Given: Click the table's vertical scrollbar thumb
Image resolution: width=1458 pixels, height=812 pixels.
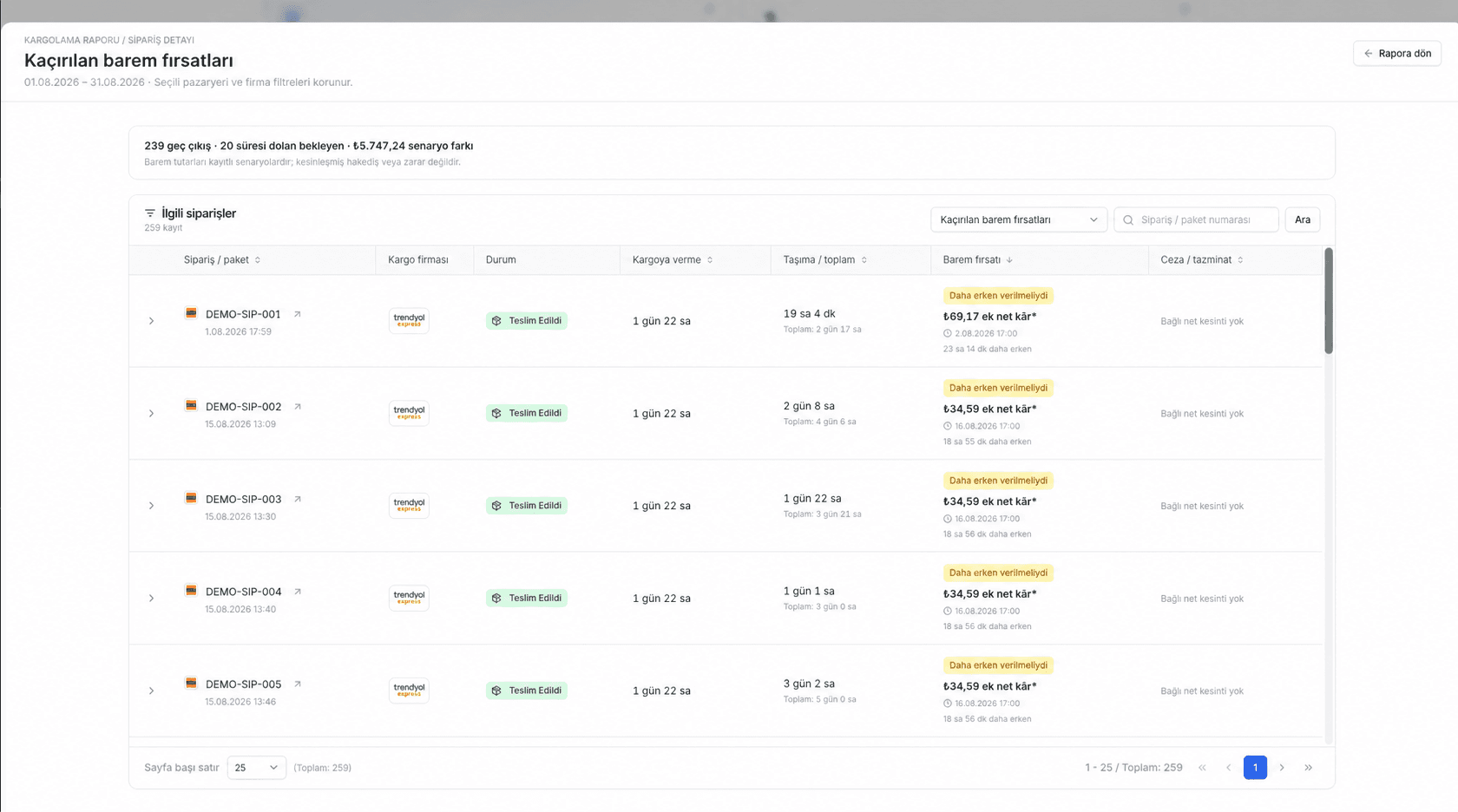Looking at the screenshot, I should 1329,301.
